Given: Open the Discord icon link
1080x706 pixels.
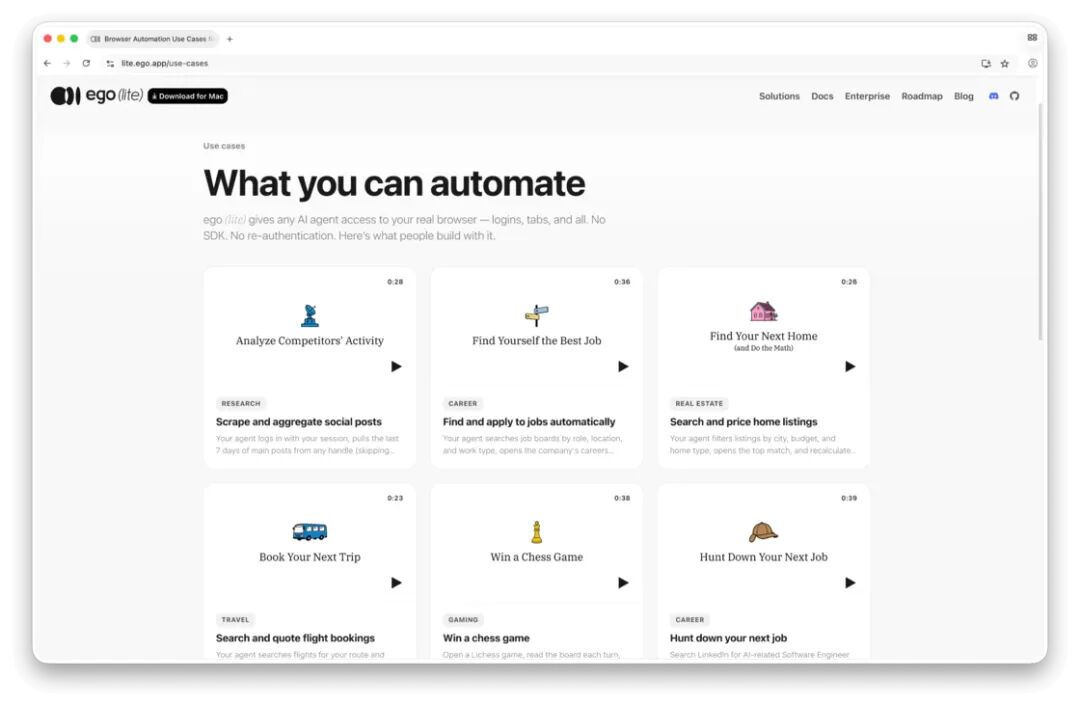Looking at the screenshot, I should pos(993,96).
